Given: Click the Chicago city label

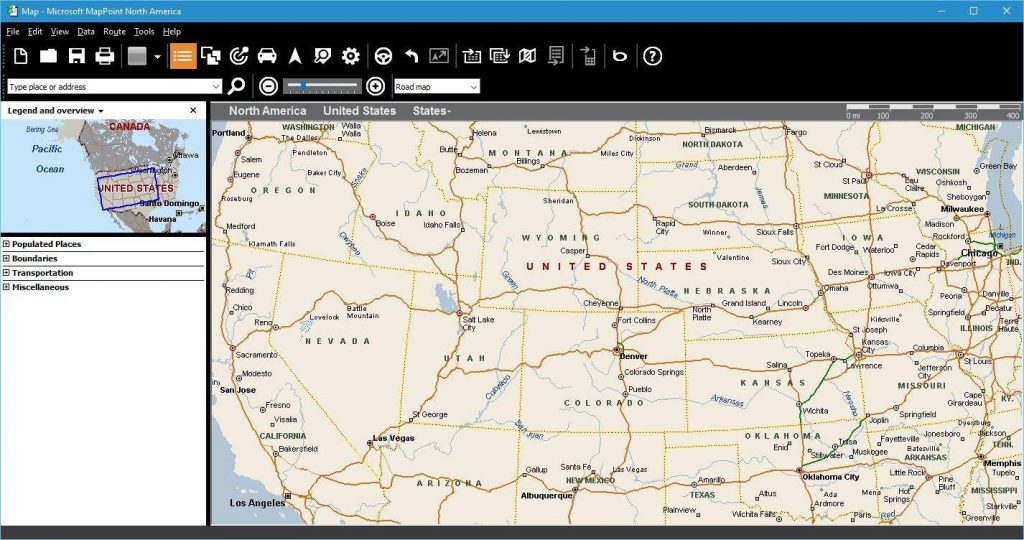Looking at the screenshot, I should click(979, 253).
